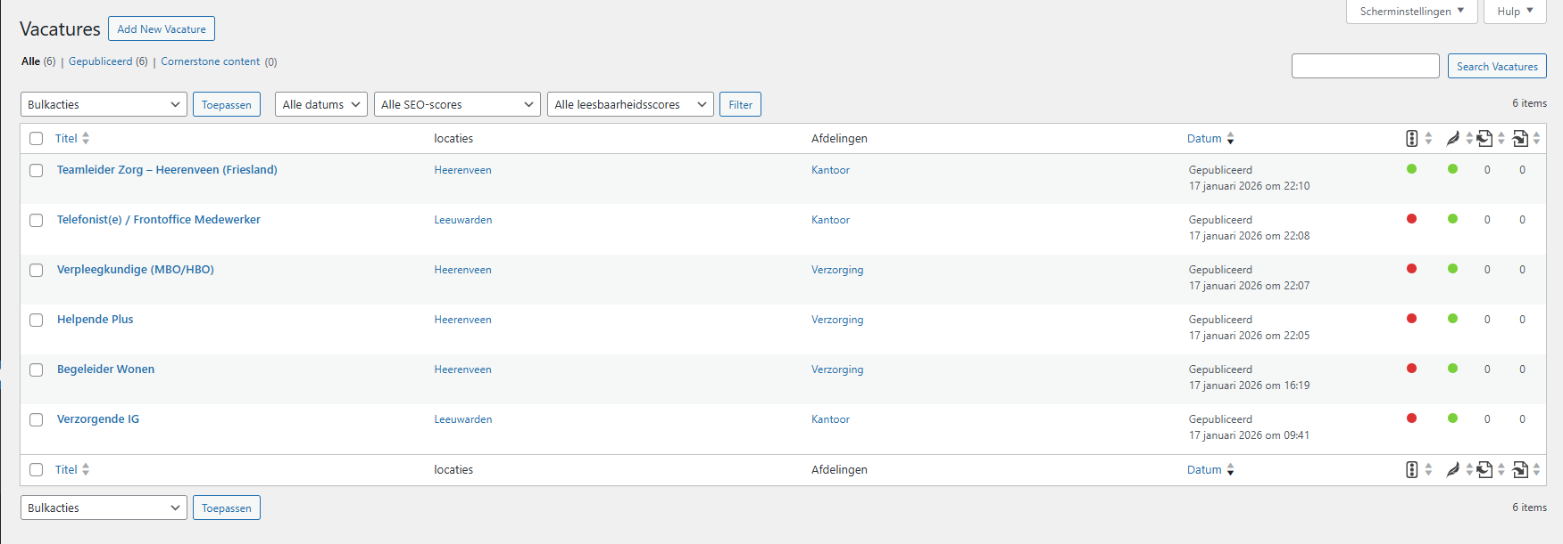1563x544 pixels.
Task: Show the Cornerstone content view
Action: click(210, 62)
